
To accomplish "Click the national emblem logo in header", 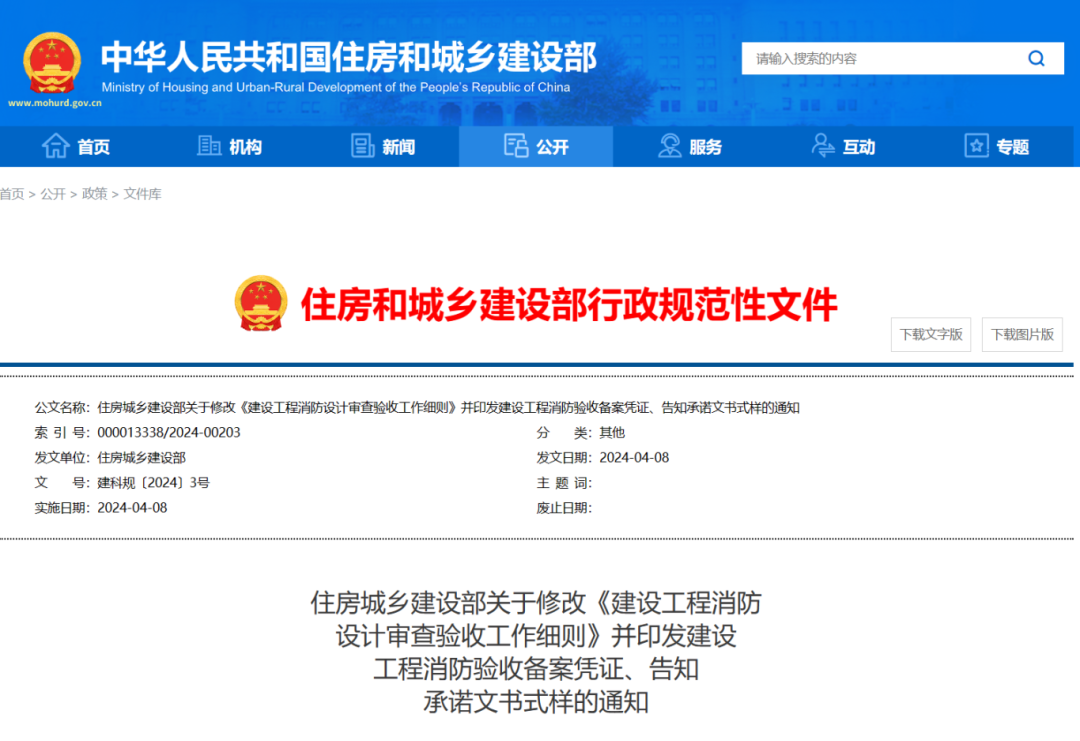I will (52, 63).
